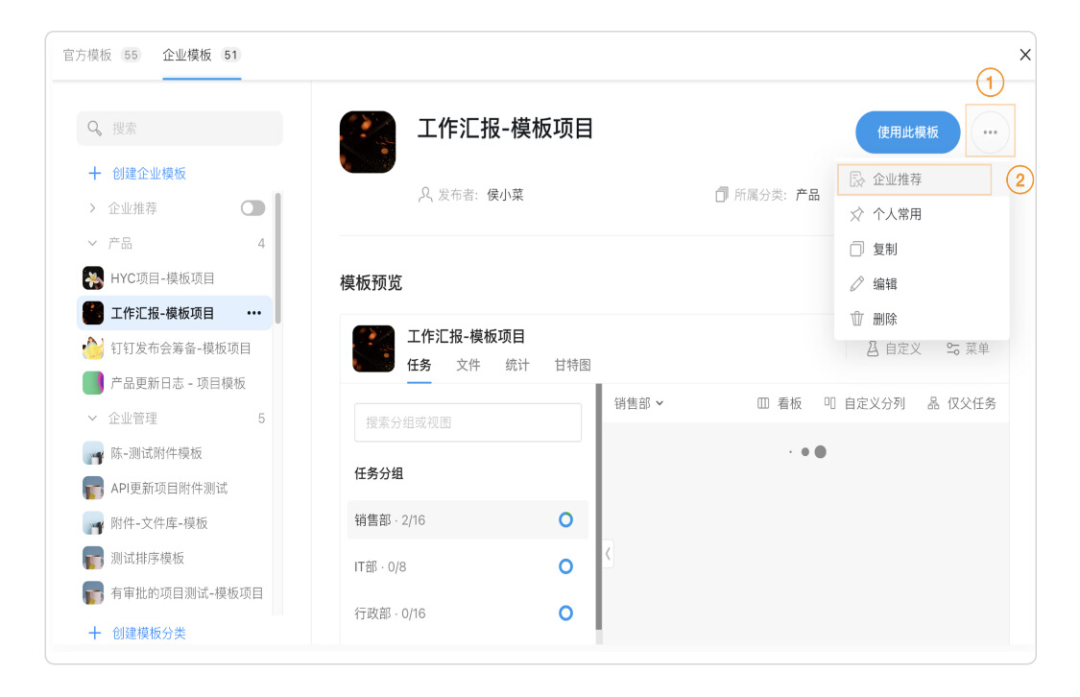Click the task group panel vertical scrollbar
Viewport: 1080px width, 697px height.
[599, 507]
